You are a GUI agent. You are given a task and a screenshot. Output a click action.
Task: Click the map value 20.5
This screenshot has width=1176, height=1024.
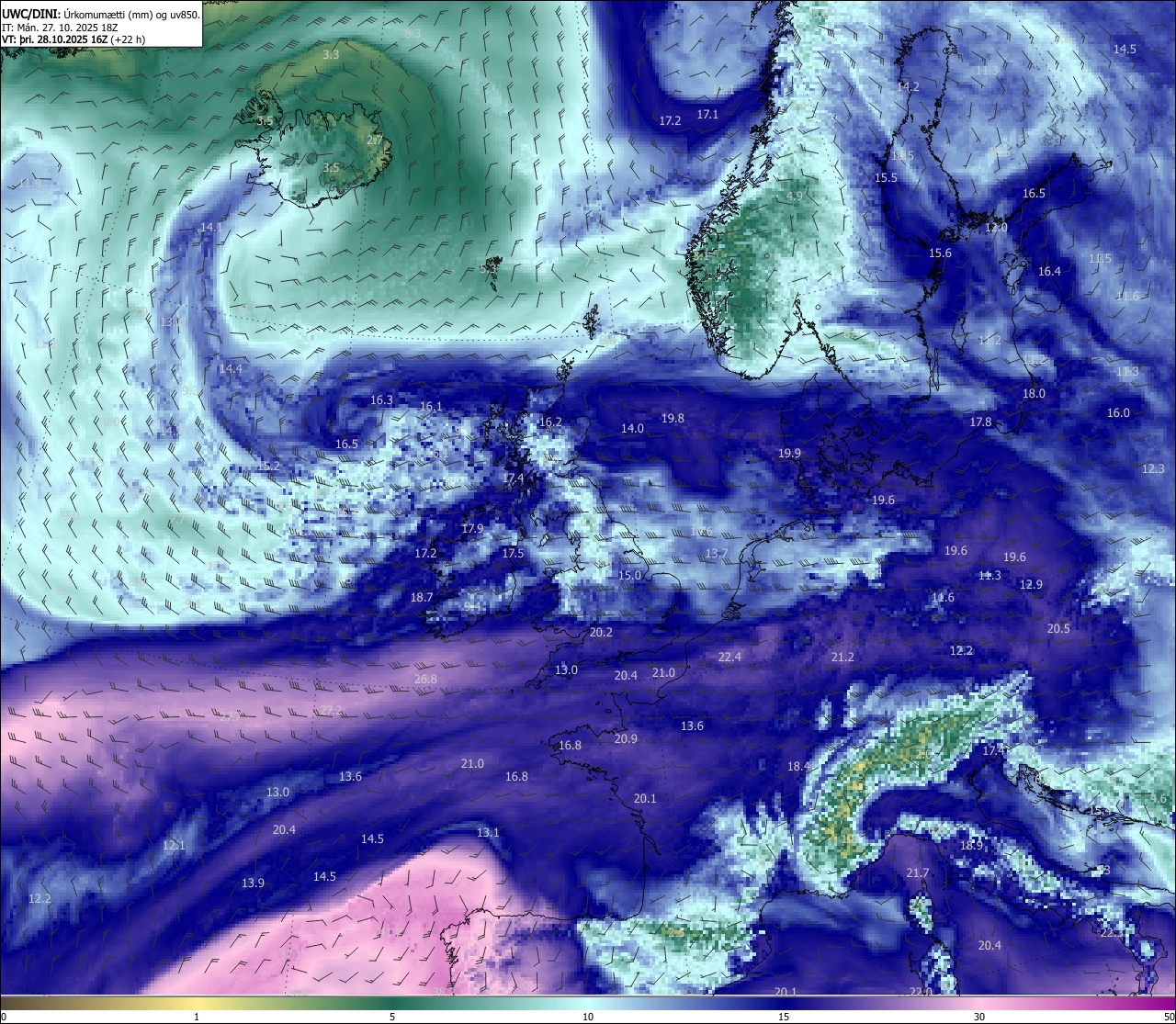[1058, 629]
